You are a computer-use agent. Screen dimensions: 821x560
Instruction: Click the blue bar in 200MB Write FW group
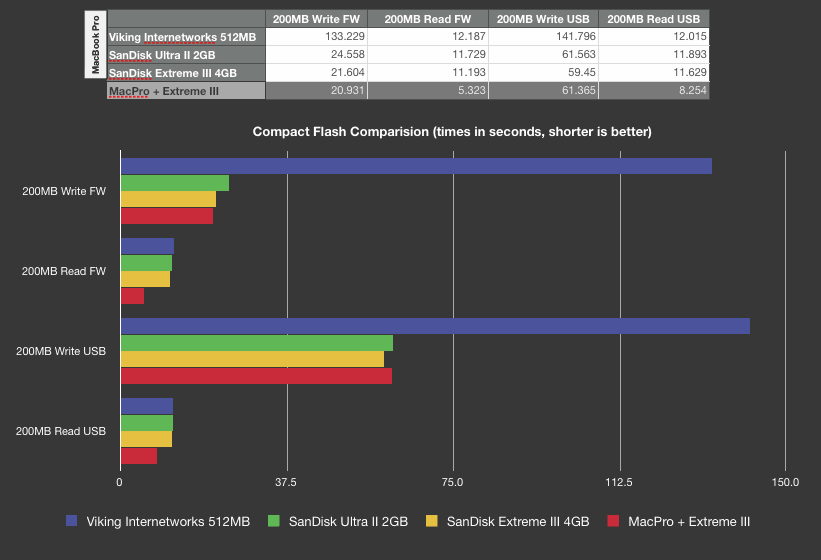(416, 166)
